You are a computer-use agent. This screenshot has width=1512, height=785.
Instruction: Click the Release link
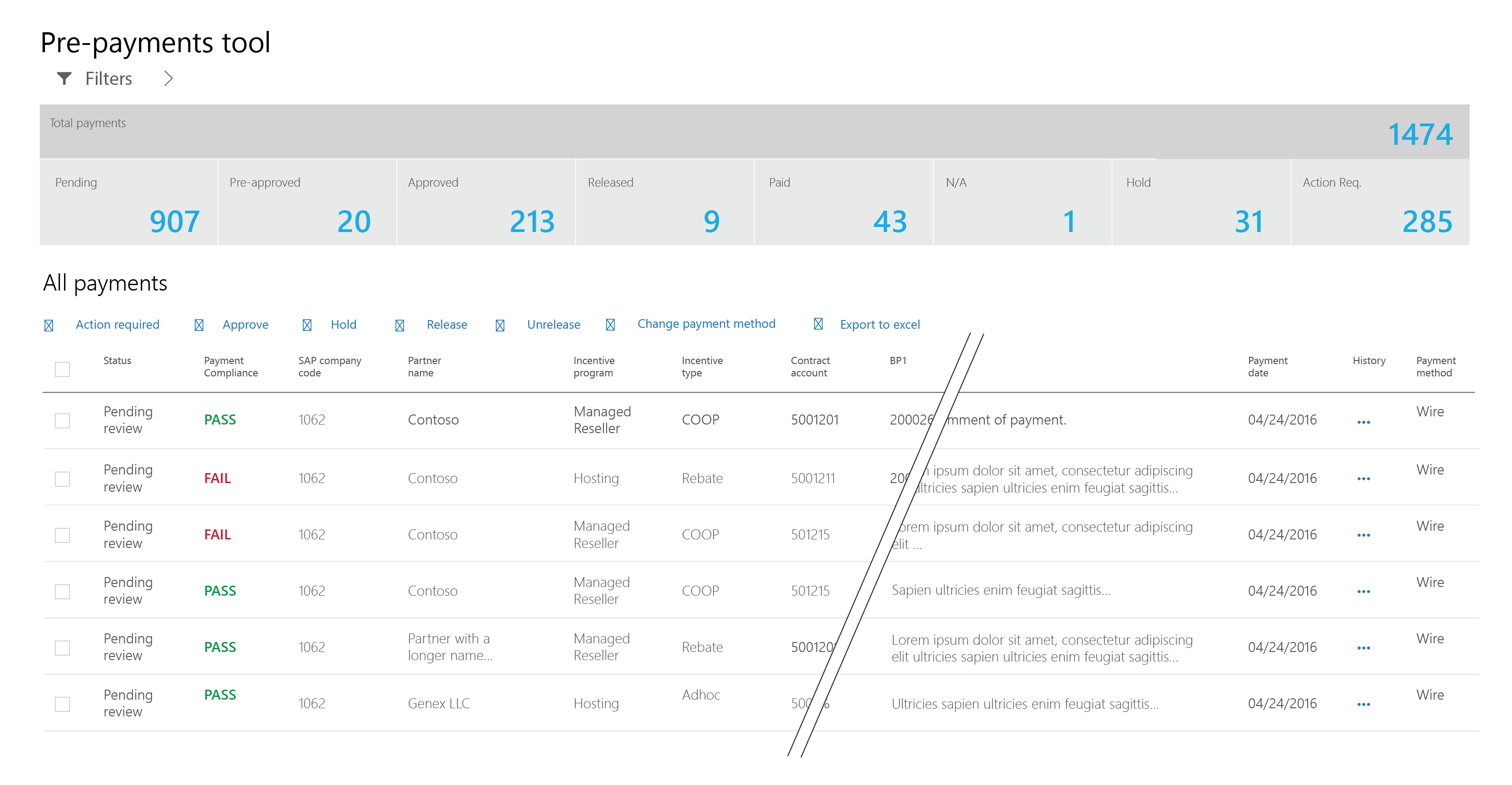click(447, 324)
